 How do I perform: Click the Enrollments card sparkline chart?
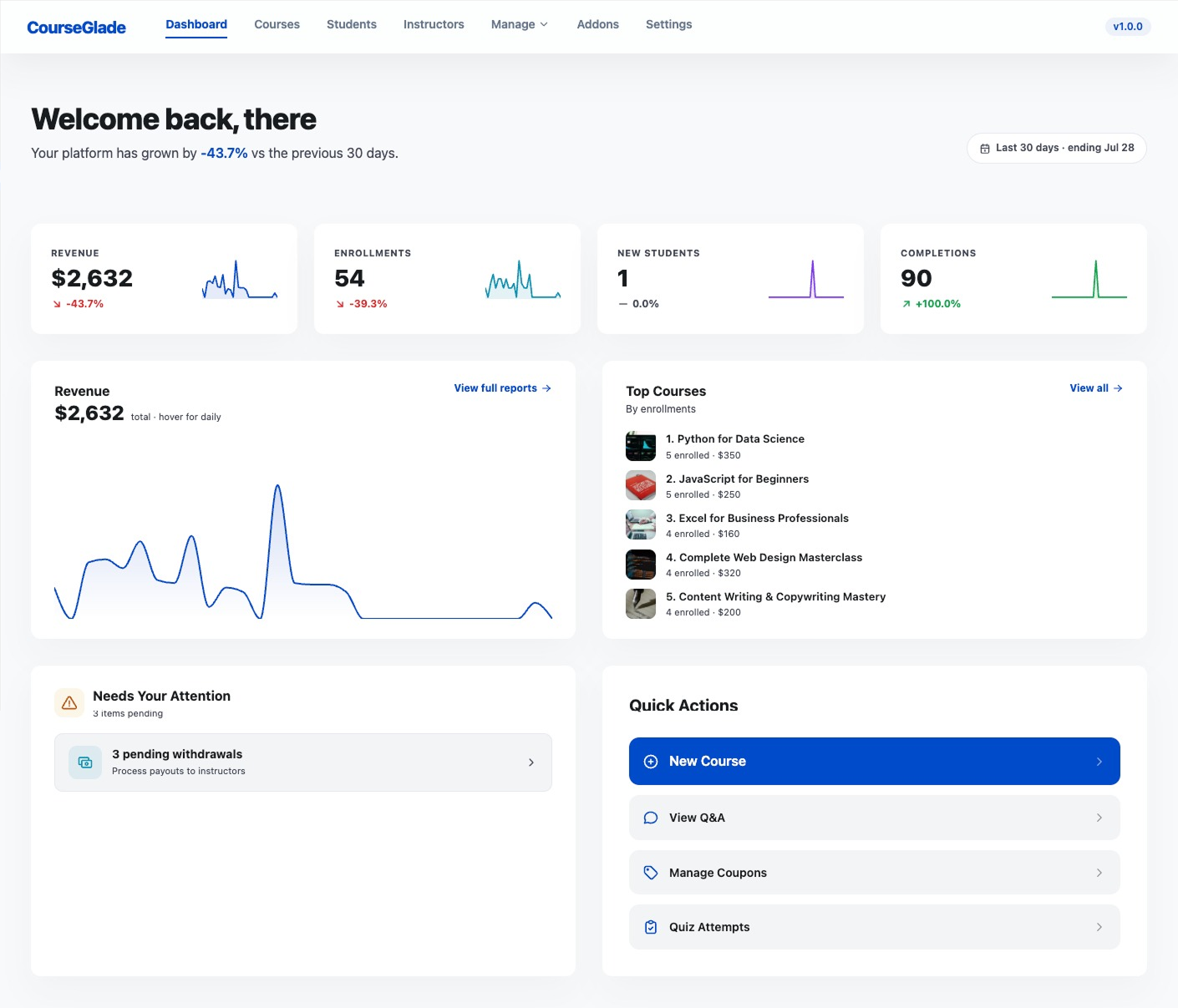tap(523, 279)
